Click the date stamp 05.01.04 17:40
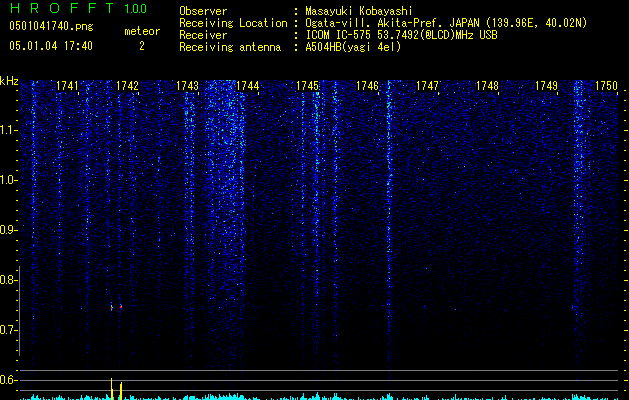The width and height of the screenshot is (629, 400). [x=51, y=46]
